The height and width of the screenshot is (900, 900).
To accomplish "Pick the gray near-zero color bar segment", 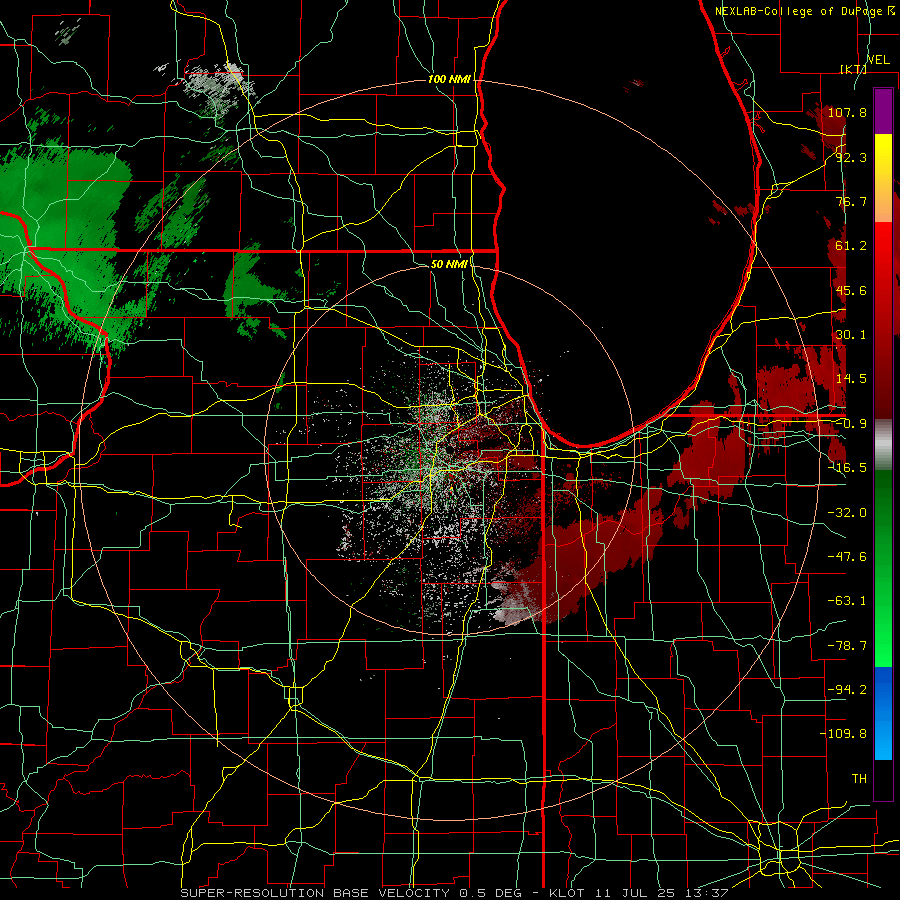I will point(883,445).
